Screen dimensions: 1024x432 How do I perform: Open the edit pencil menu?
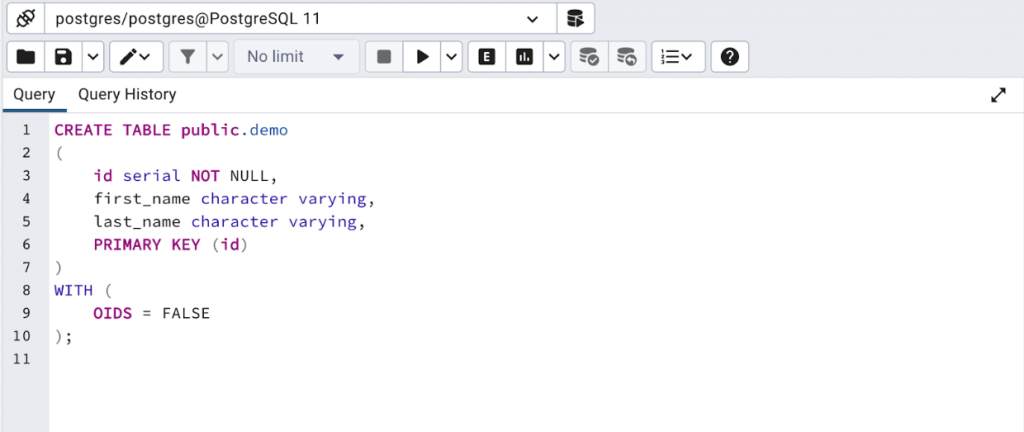136,57
